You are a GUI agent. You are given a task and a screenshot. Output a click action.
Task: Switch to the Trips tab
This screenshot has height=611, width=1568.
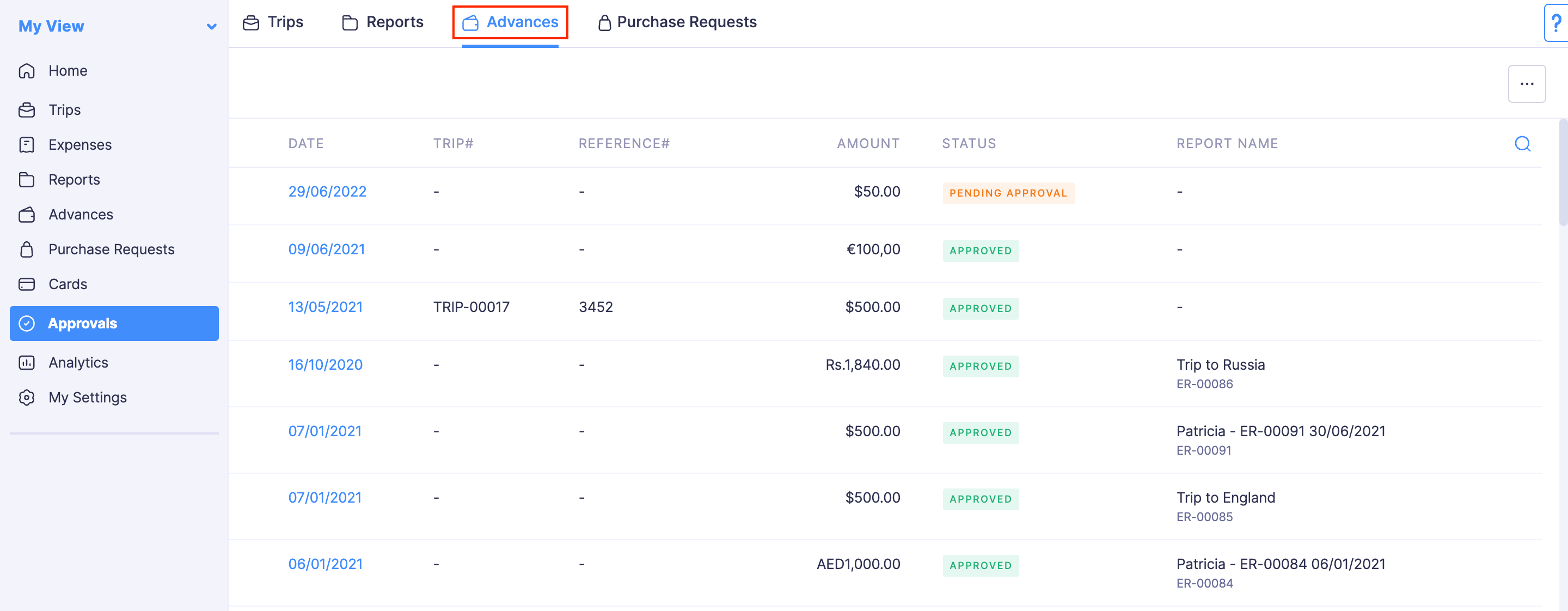click(x=273, y=22)
